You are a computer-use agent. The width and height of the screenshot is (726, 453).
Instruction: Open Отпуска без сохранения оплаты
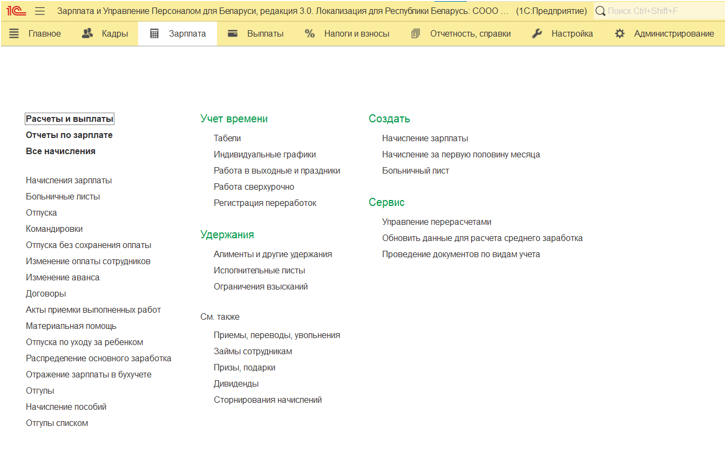click(88, 245)
